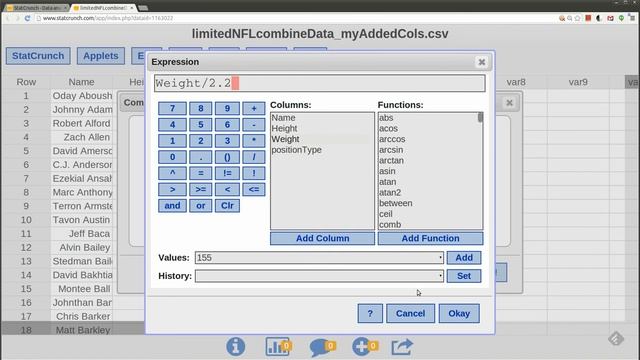Viewport: 640px width, 360px height.
Task: Open the comments speech bubble icon
Action: click(x=322, y=347)
